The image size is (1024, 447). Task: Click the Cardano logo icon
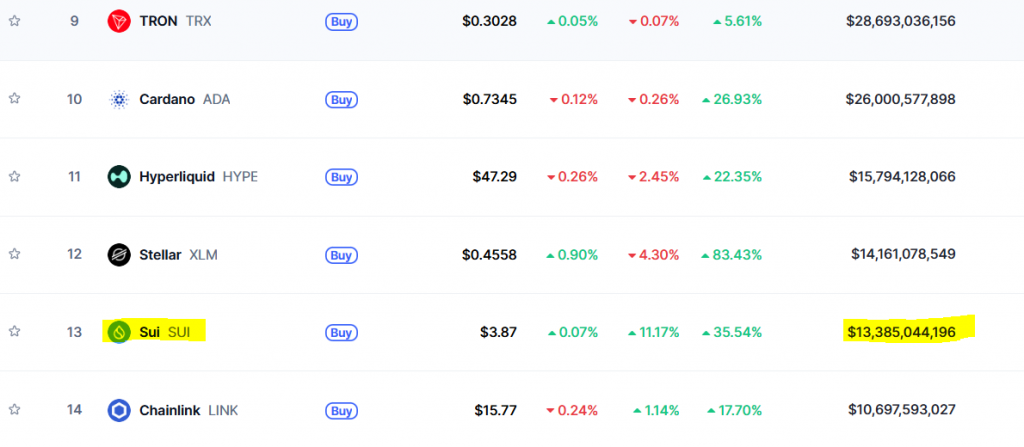pos(119,99)
